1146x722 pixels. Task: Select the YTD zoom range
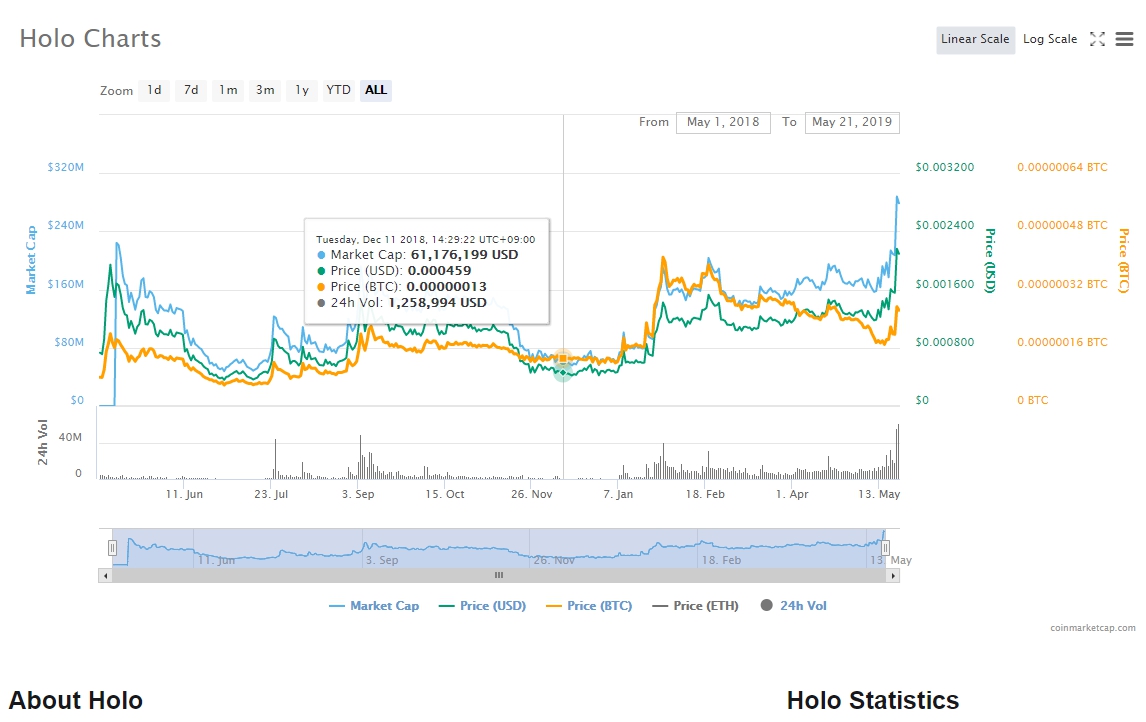pyautogui.click(x=338, y=90)
